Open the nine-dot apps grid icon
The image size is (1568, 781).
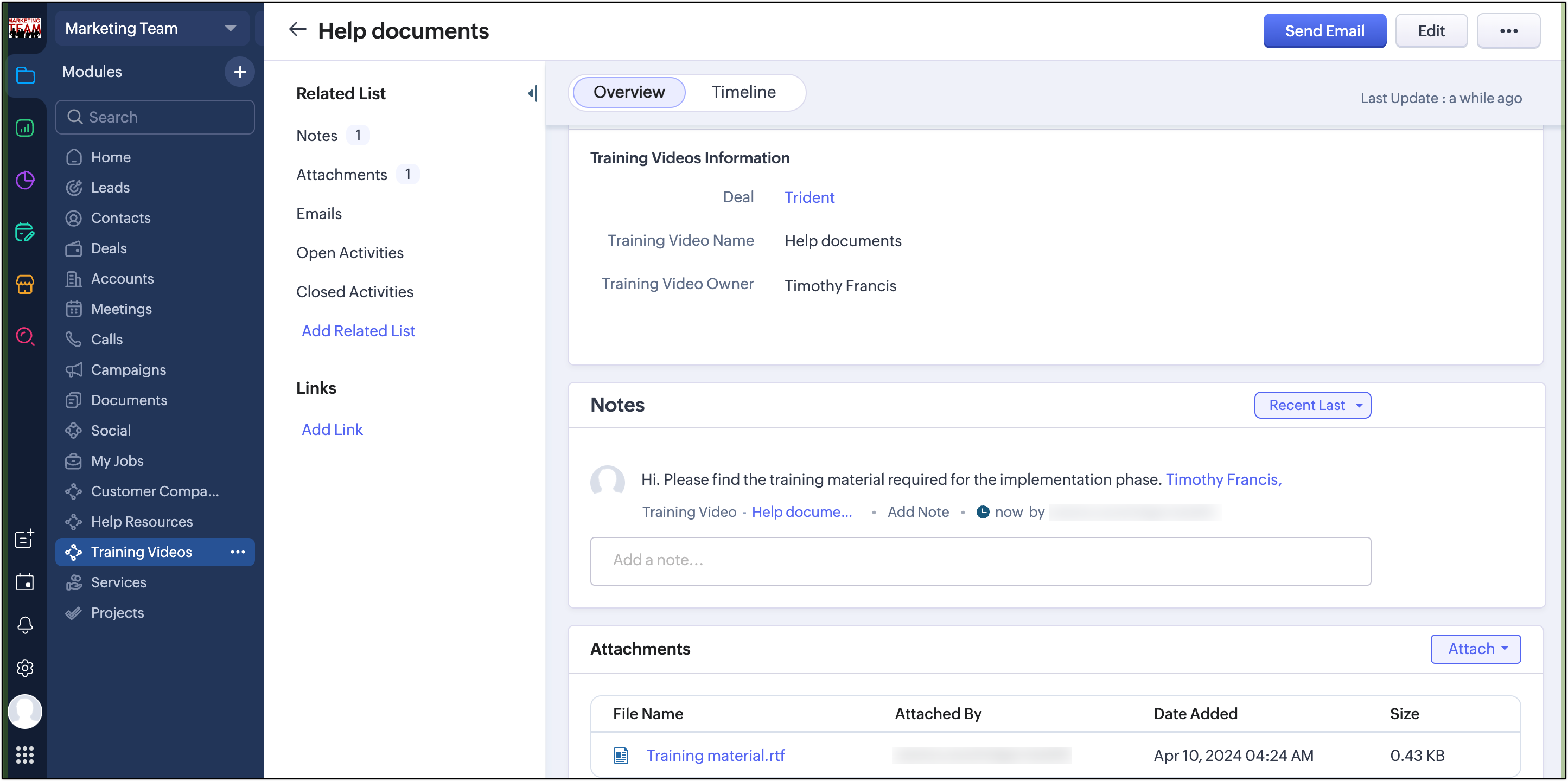coord(25,755)
